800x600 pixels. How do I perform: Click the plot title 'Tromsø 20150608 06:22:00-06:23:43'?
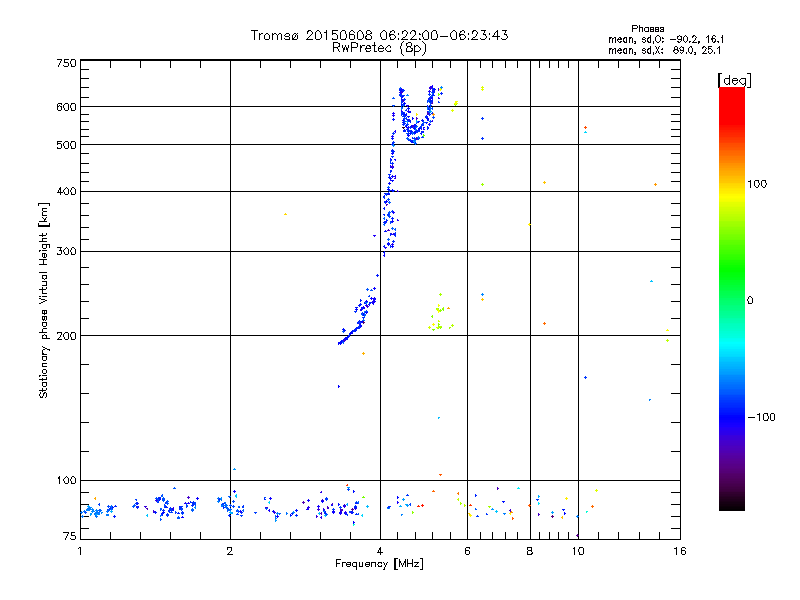[x=379, y=35]
